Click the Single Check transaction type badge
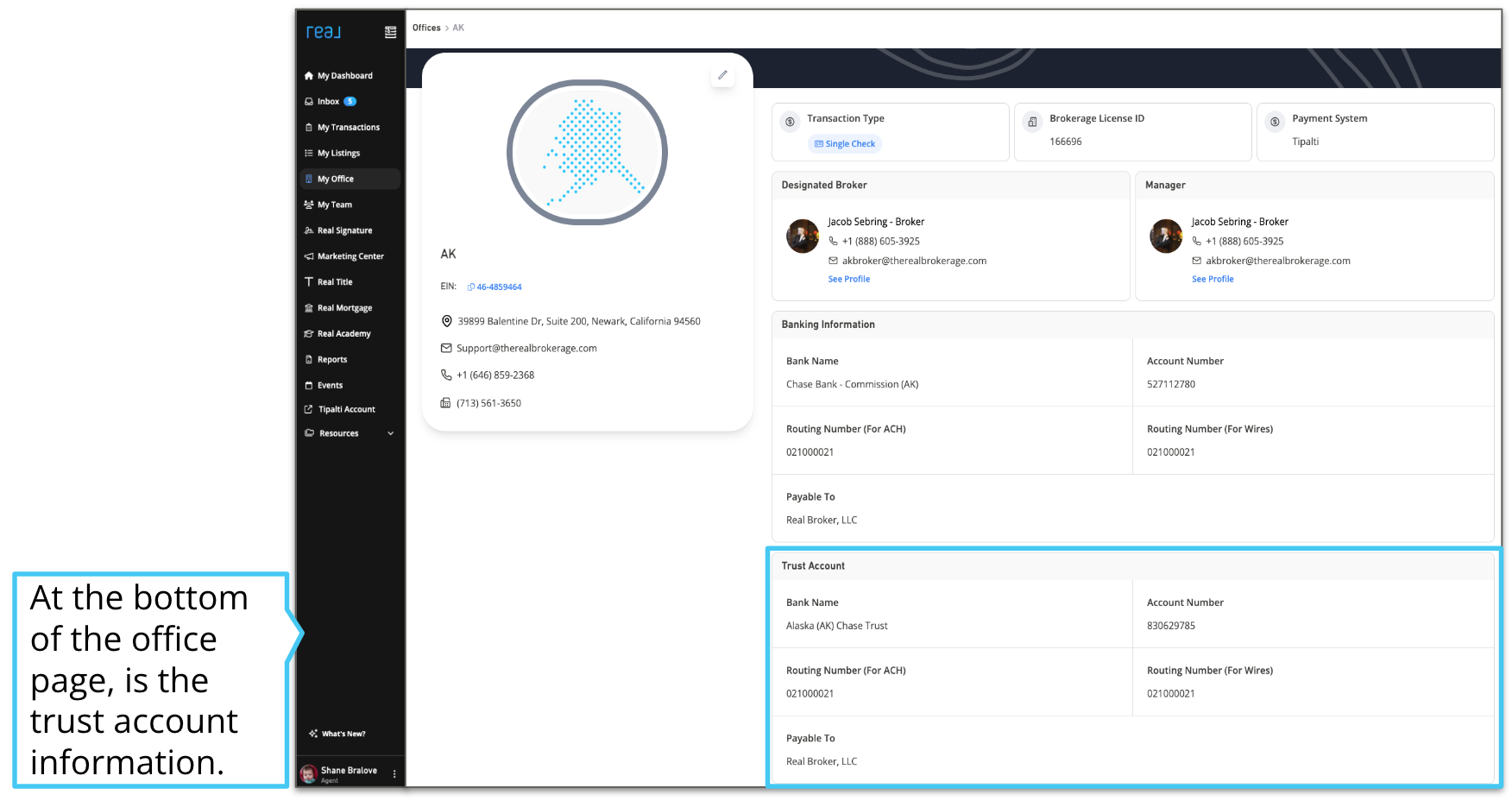 click(x=844, y=144)
